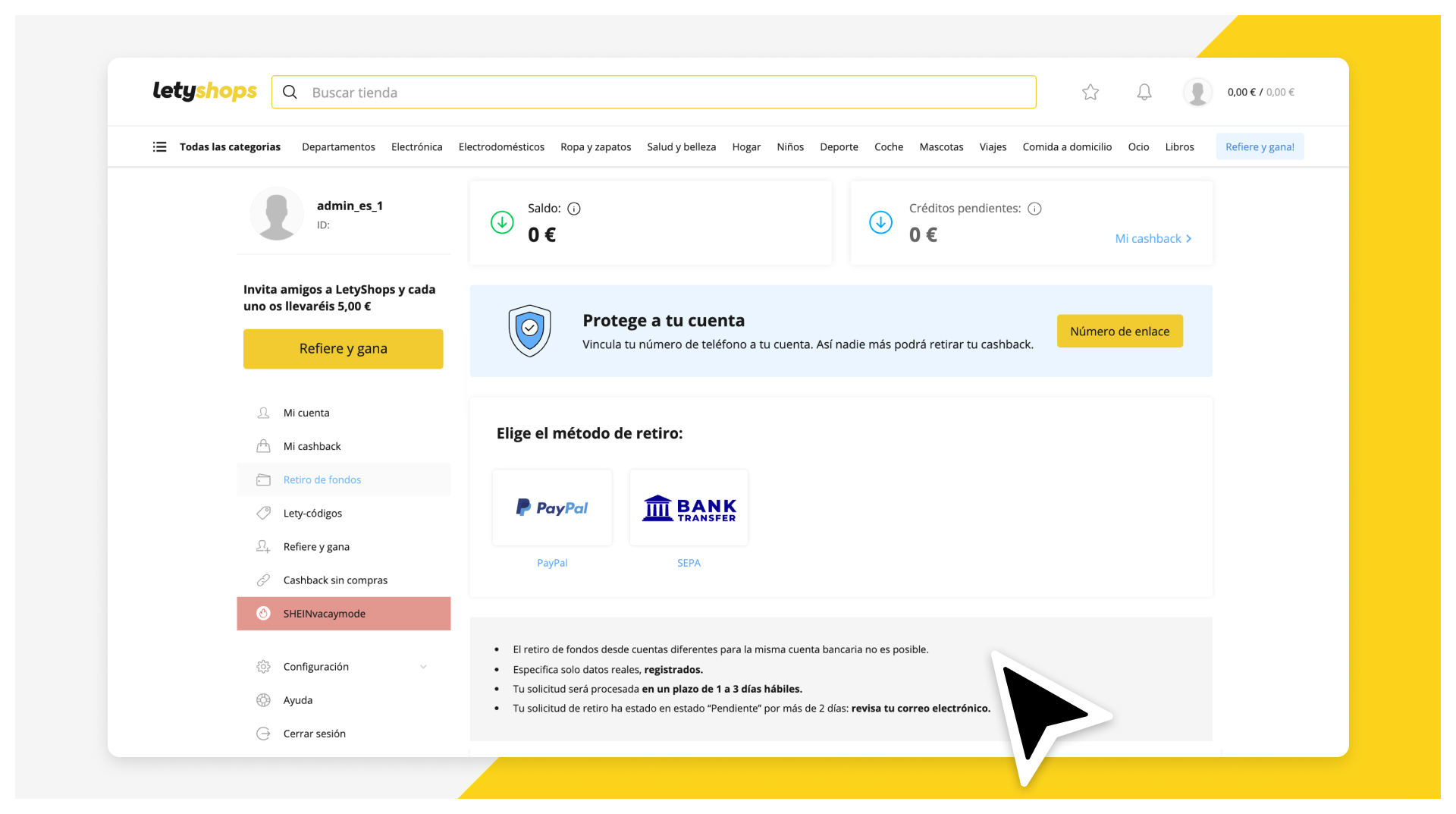Screen dimensions: 1456x814
Task: Open the Hogar category
Action: click(746, 146)
